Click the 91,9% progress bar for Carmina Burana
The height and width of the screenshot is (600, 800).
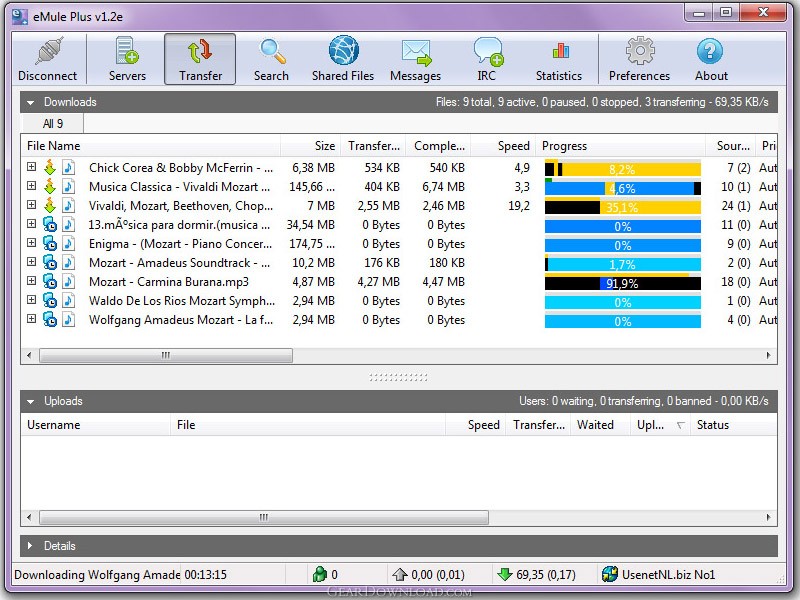(622, 283)
